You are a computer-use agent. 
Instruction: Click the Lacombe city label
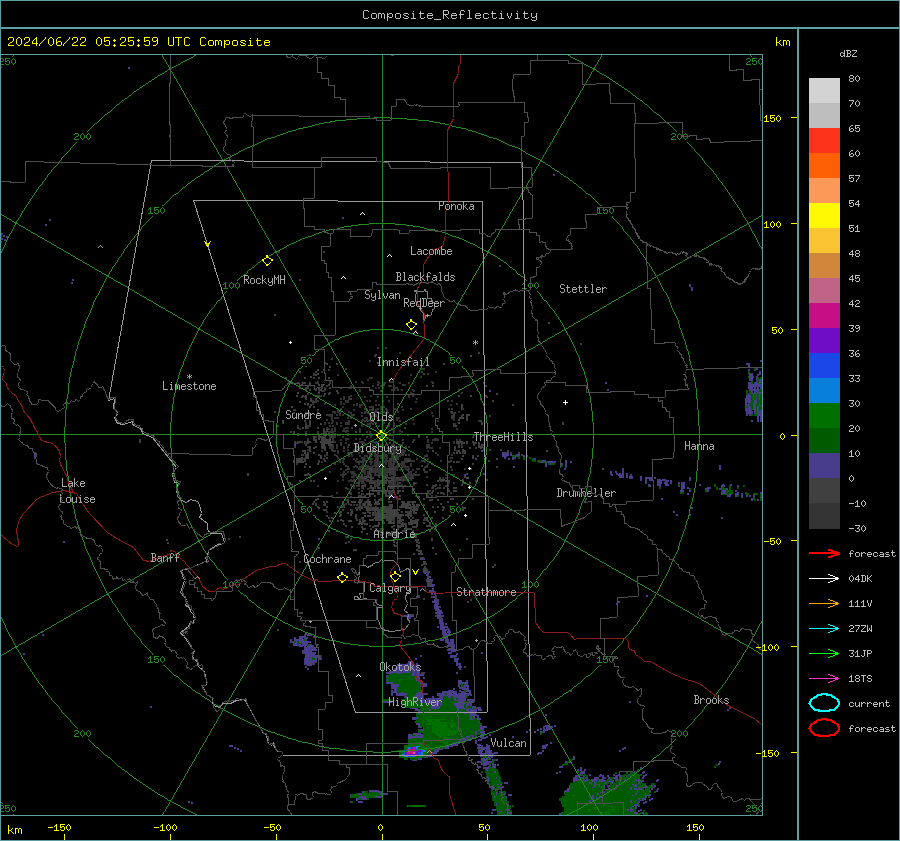point(431,251)
